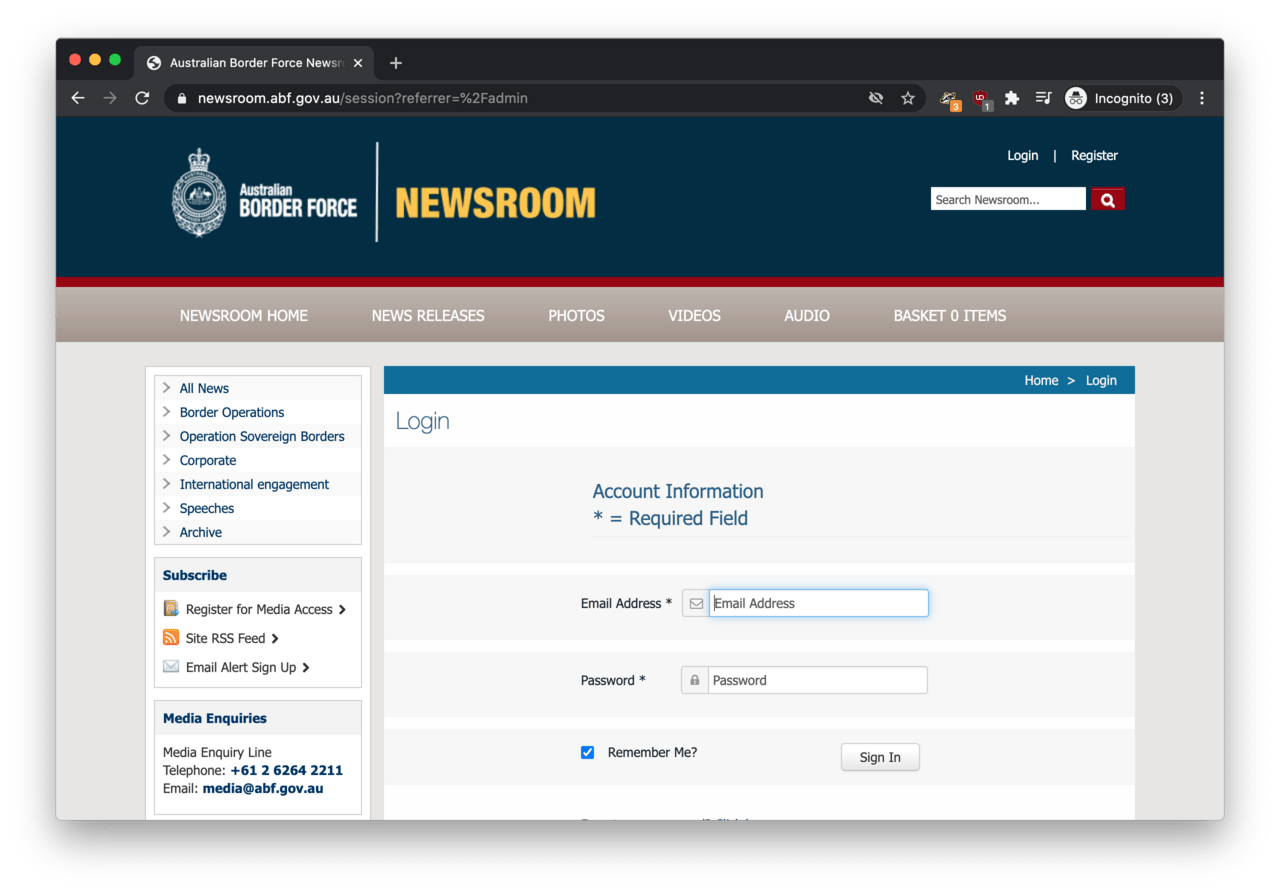Open the All News category link
This screenshot has height=894, width=1280.
[204, 388]
